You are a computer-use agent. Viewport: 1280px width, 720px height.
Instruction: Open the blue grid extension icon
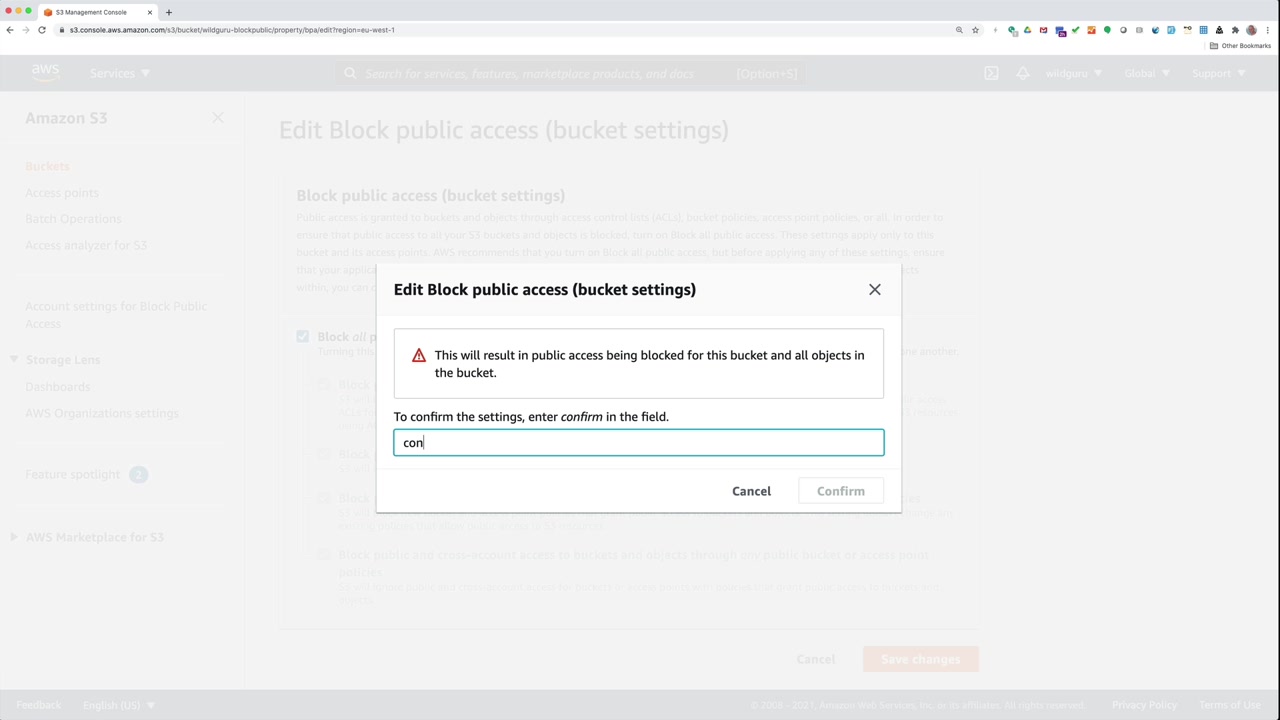[1203, 30]
